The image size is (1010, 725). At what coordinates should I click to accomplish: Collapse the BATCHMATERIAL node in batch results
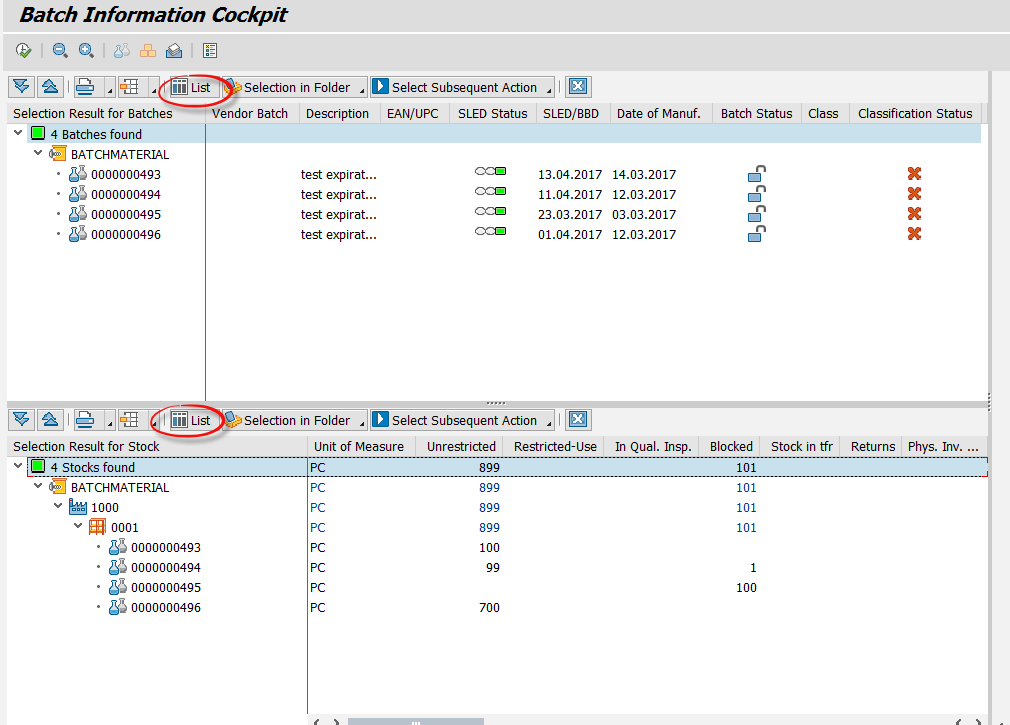click(x=37, y=153)
